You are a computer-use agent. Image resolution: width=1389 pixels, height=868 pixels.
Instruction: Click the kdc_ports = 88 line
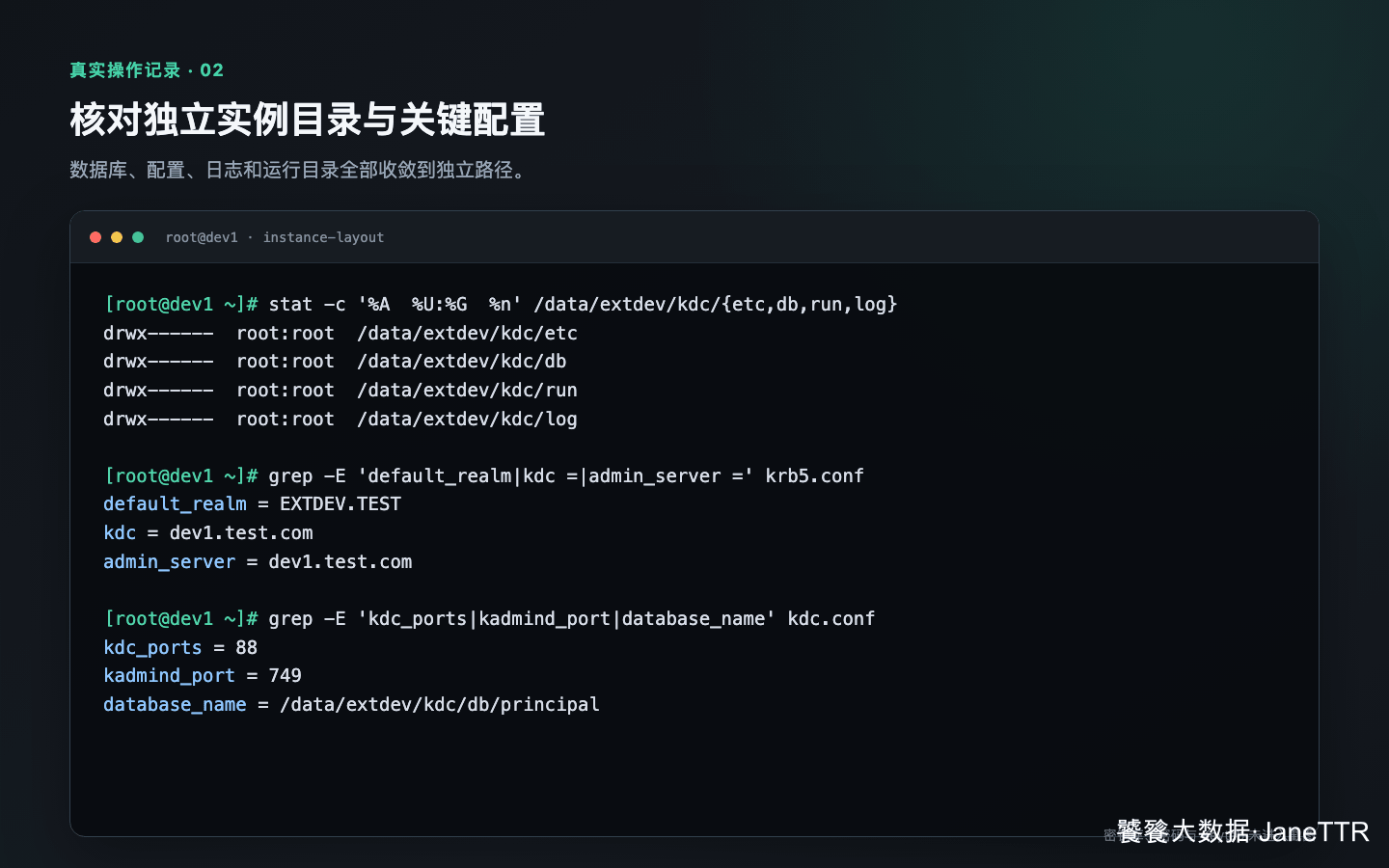180,648
